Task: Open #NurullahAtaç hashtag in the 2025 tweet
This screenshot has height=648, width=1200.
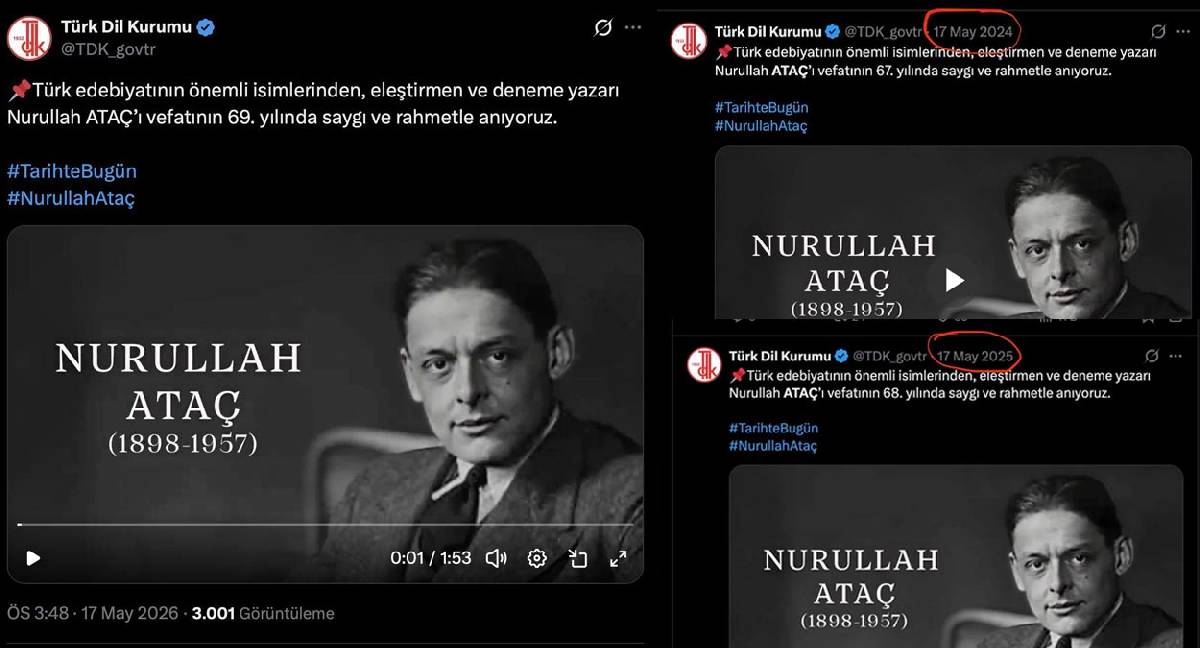Action: 773,446
